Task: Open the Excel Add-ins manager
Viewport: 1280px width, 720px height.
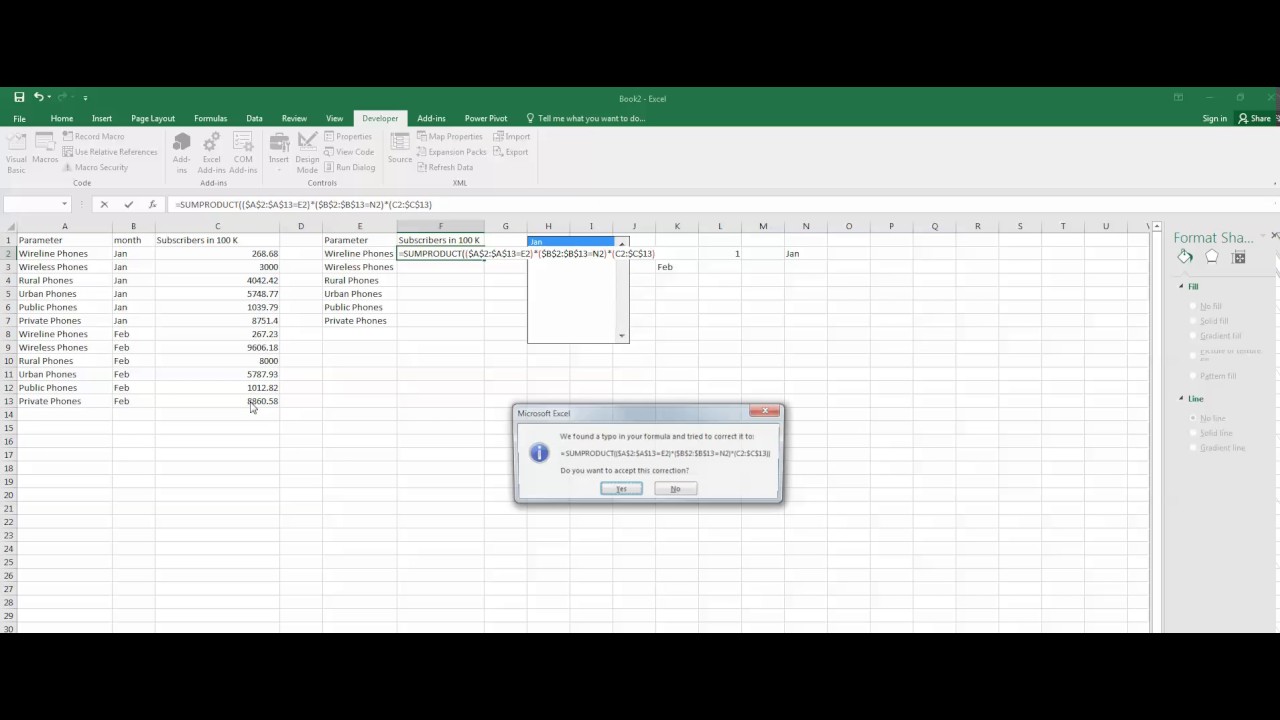Action: (212, 152)
